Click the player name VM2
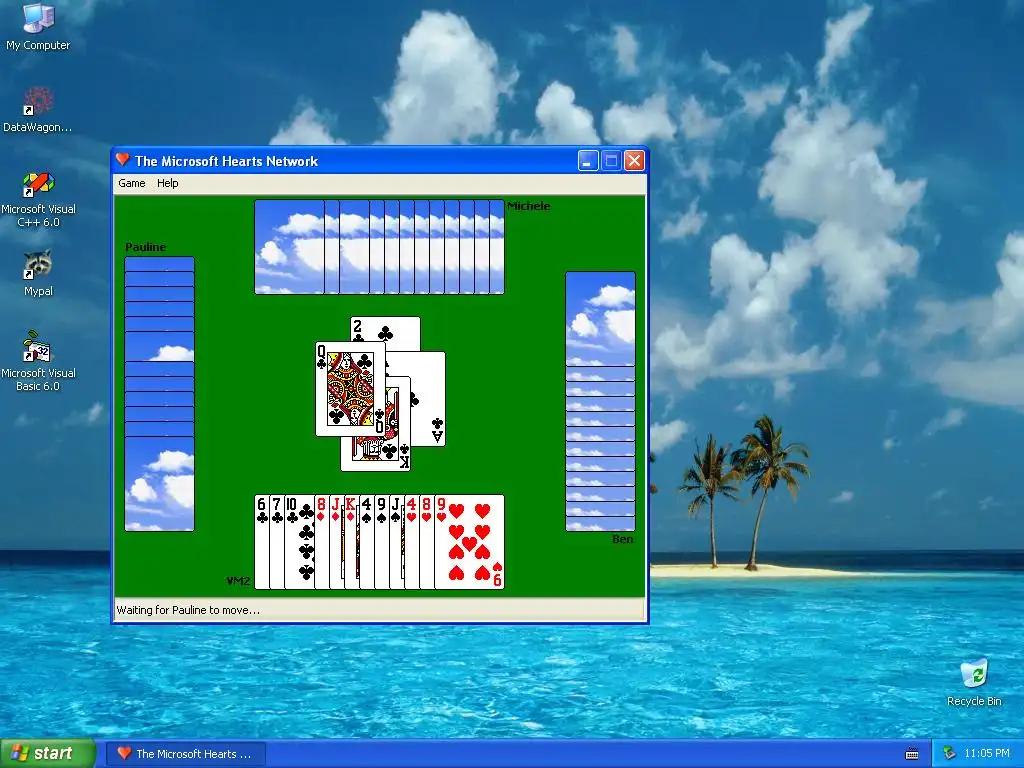 (238, 581)
